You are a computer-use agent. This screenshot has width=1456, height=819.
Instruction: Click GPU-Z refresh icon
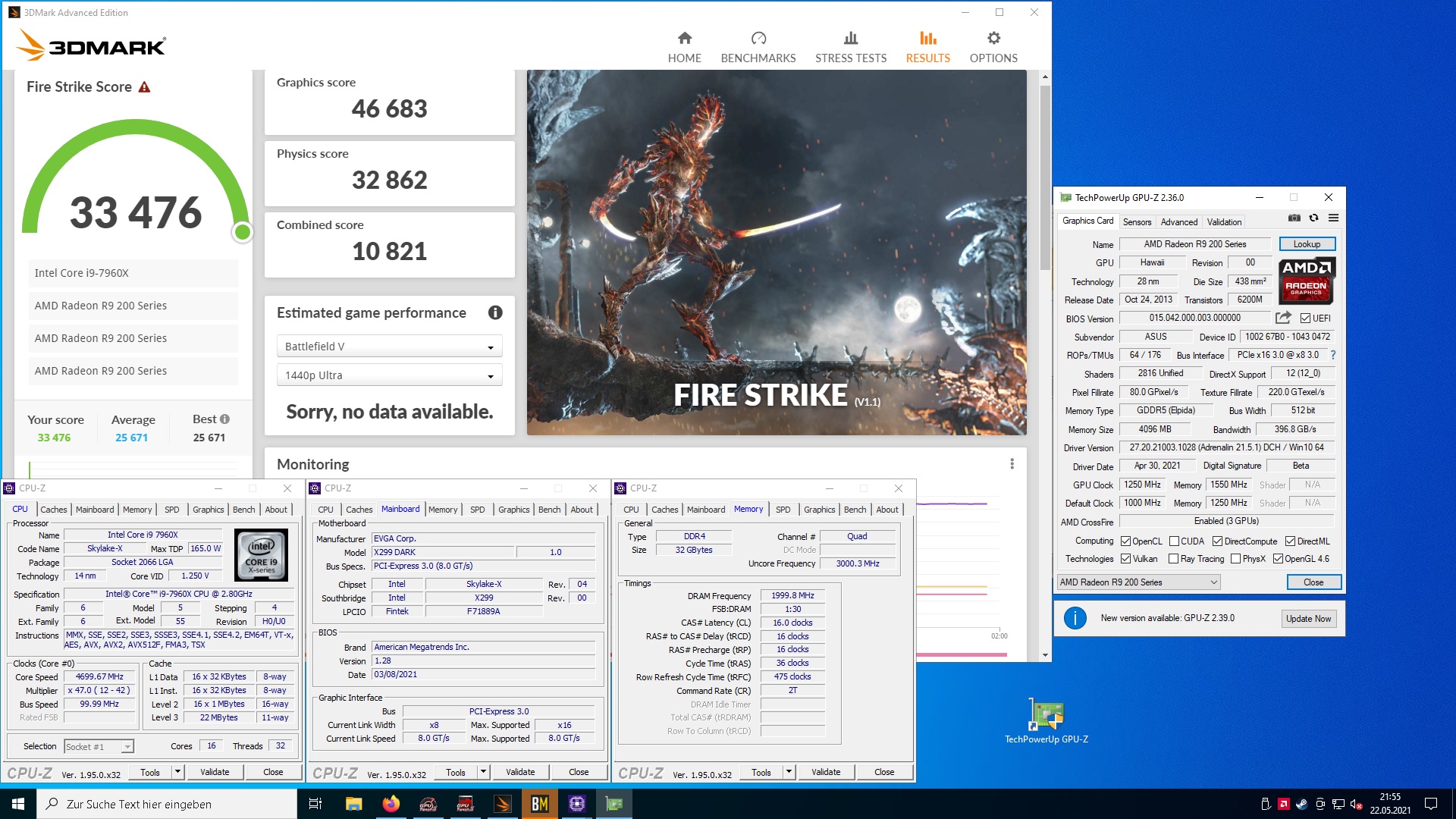1313,218
